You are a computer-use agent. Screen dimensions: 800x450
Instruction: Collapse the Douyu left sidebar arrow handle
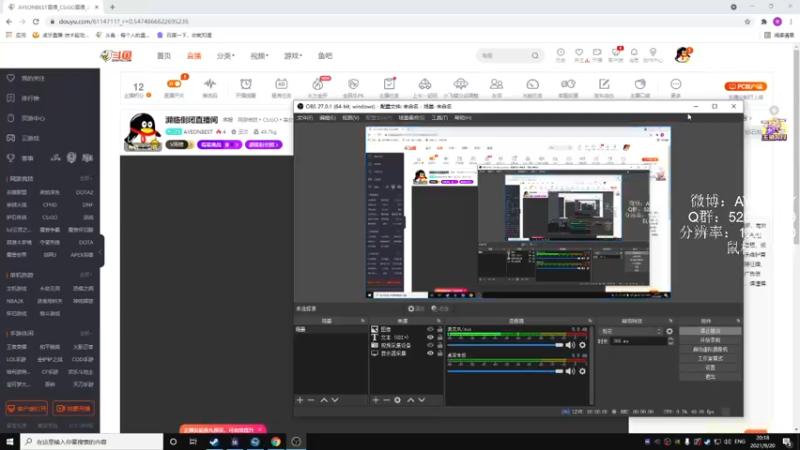click(101, 251)
